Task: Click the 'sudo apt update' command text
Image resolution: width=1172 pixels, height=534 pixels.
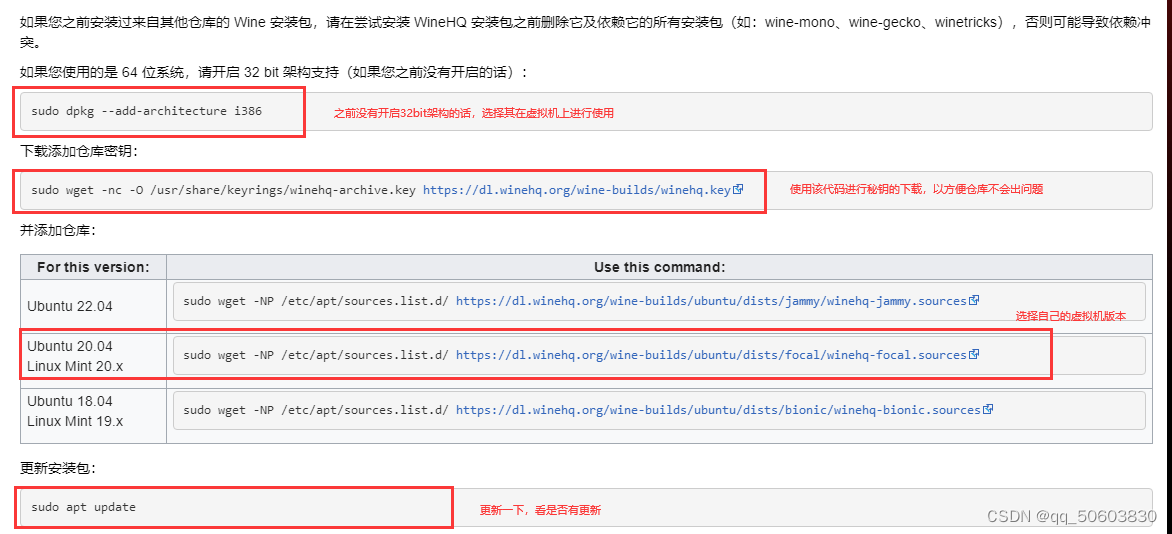Action: pyautogui.click(x=84, y=507)
